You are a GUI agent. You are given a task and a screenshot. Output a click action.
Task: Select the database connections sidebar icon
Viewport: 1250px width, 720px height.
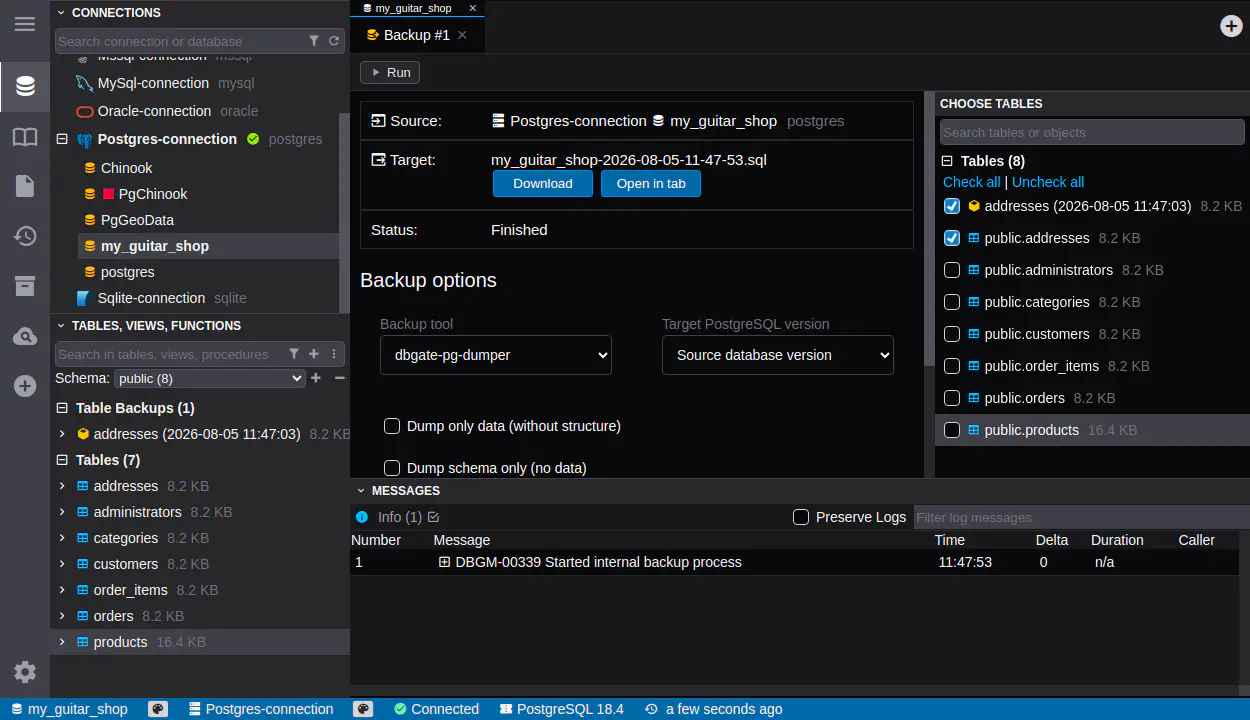coord(25,86)
